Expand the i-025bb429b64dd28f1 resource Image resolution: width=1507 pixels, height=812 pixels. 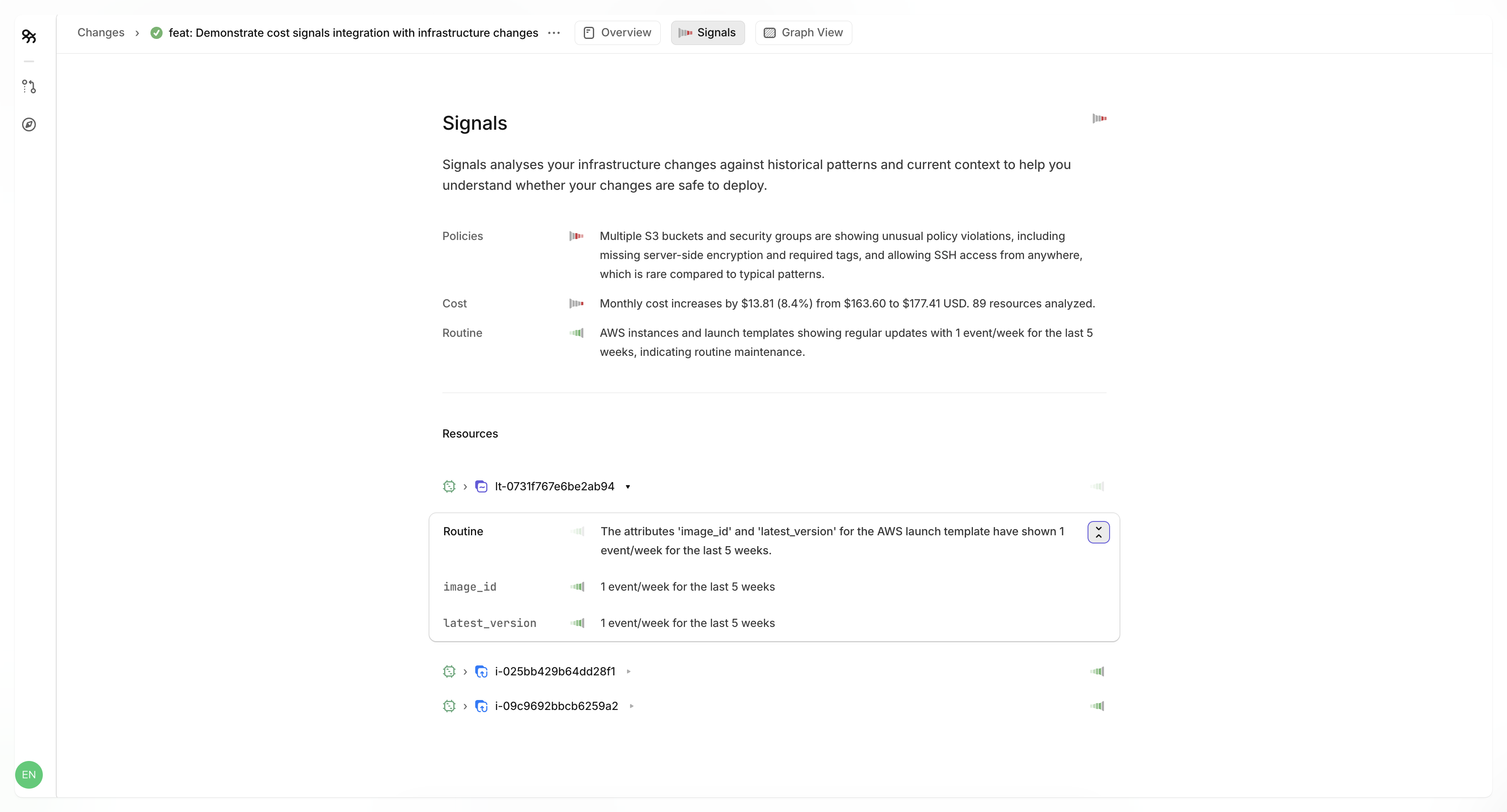click(x=629, y=671)
